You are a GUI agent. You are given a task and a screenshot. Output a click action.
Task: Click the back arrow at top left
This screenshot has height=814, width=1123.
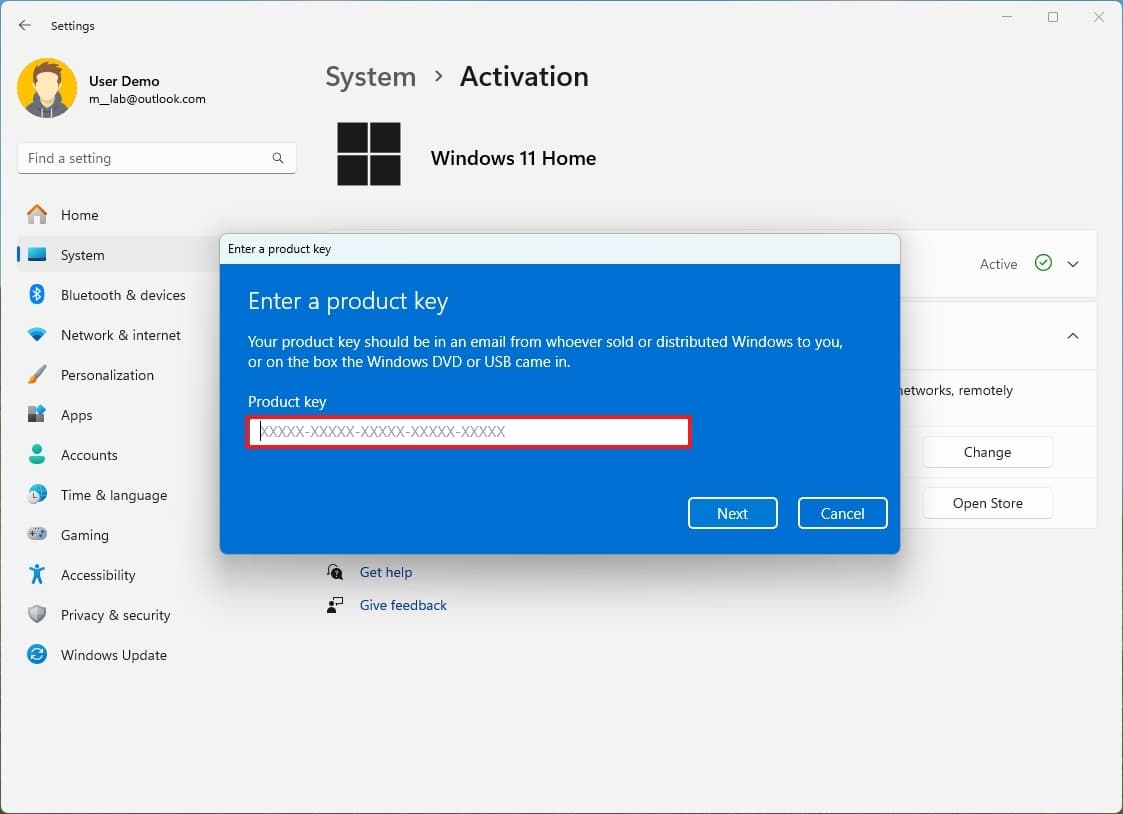25,25
